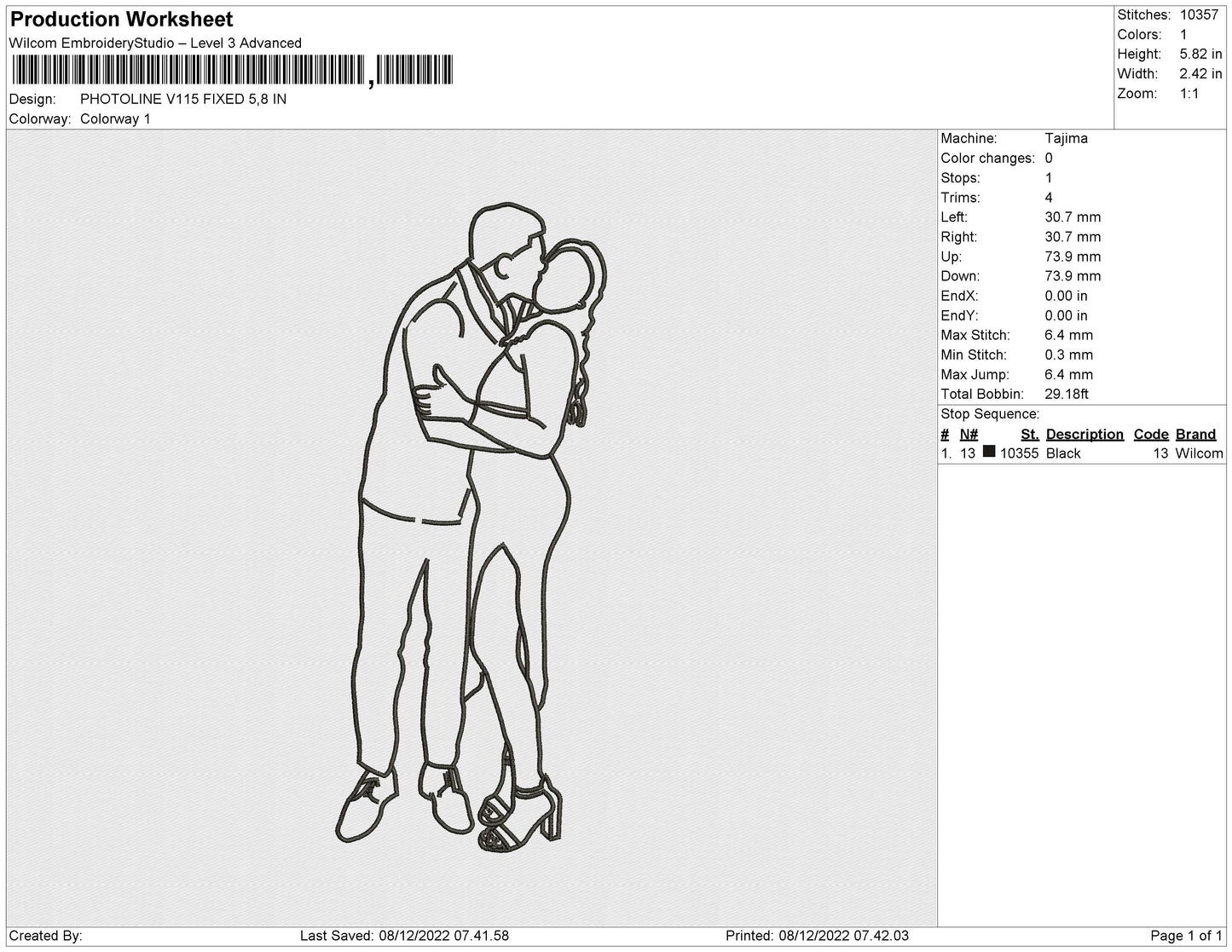Click the Page 1 of 1 label

[x=1186, y=935]
